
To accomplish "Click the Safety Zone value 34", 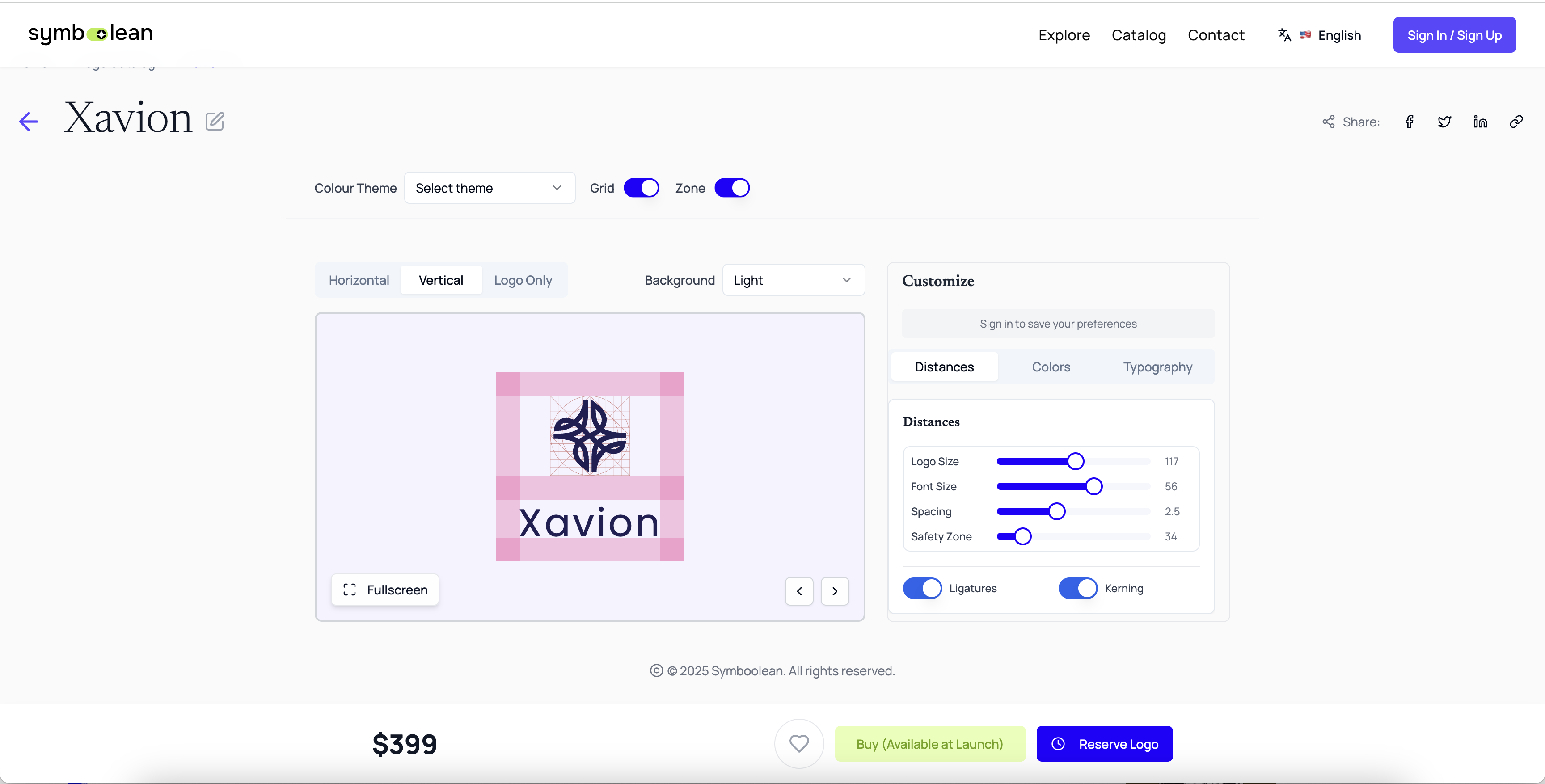I will tap(1171, 537).
